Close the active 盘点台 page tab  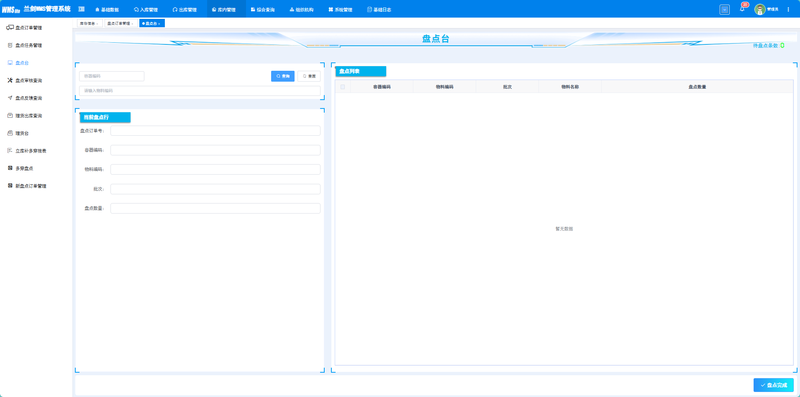pyautogui.click(x=159, y=23)
